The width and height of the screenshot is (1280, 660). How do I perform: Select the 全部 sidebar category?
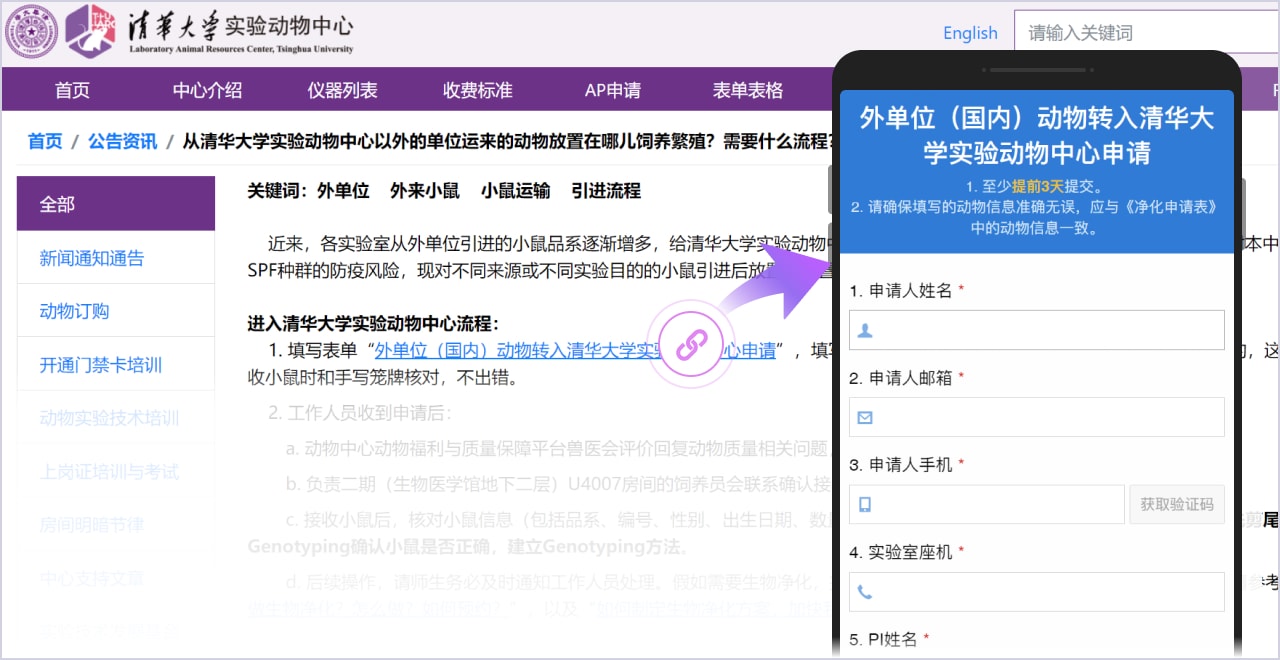pos(116,204)
